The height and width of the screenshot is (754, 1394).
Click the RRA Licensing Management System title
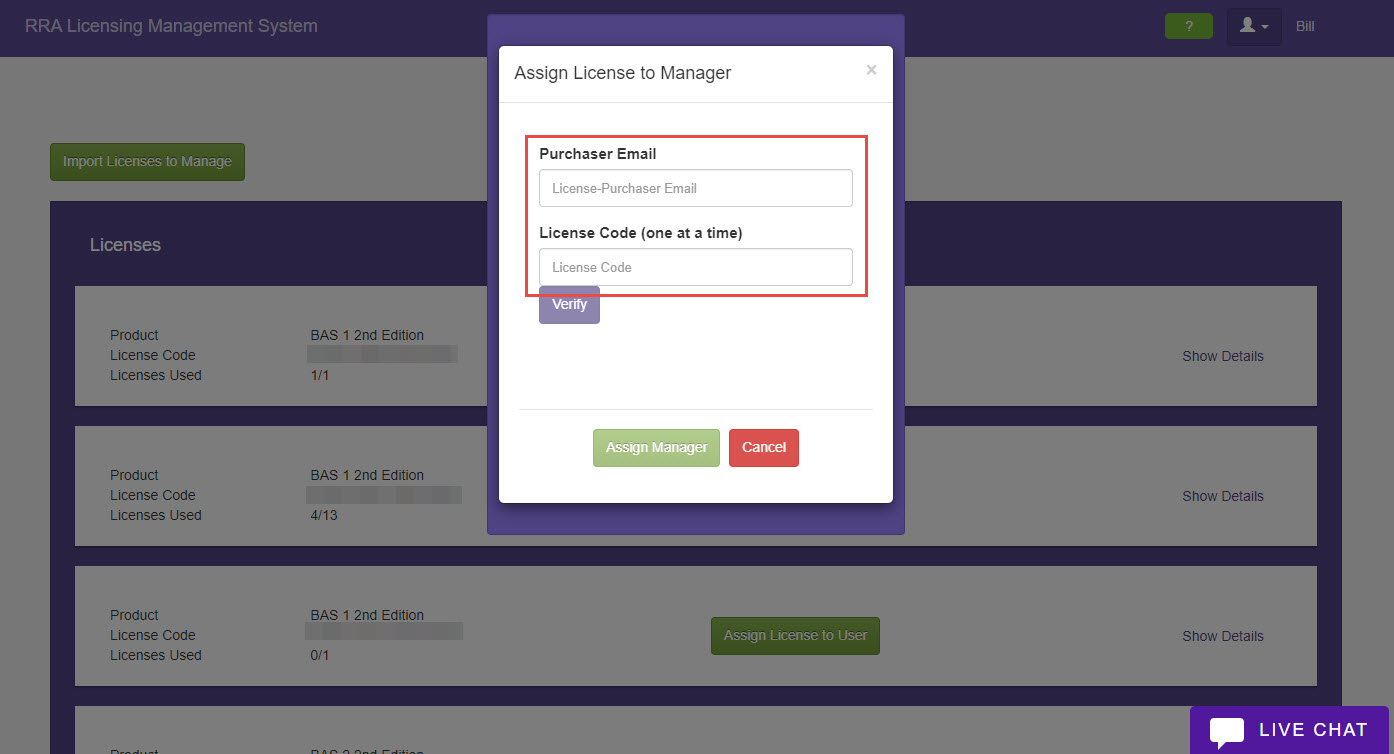171,26
